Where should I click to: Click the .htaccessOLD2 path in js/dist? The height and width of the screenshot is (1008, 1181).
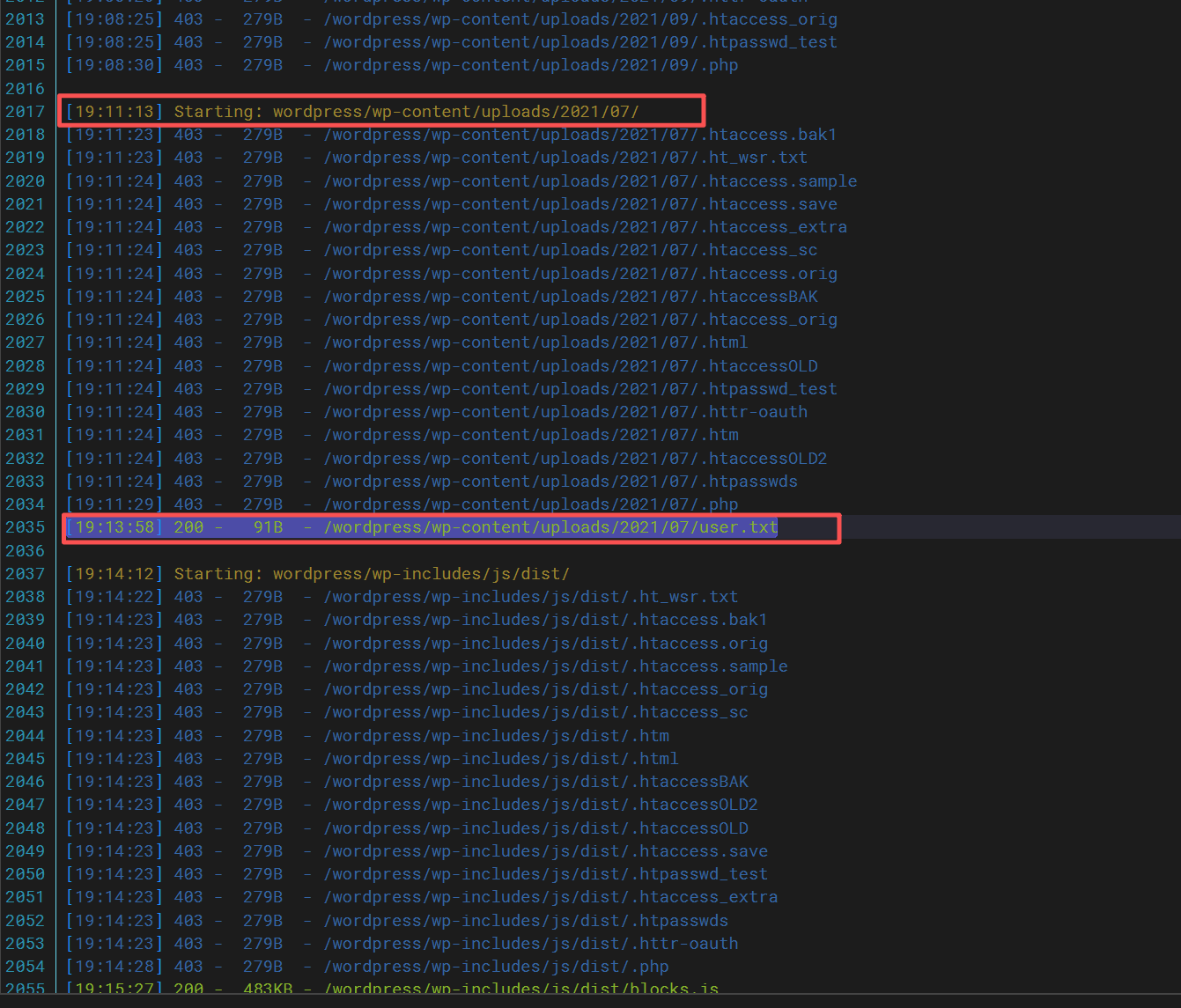(540, 805)
